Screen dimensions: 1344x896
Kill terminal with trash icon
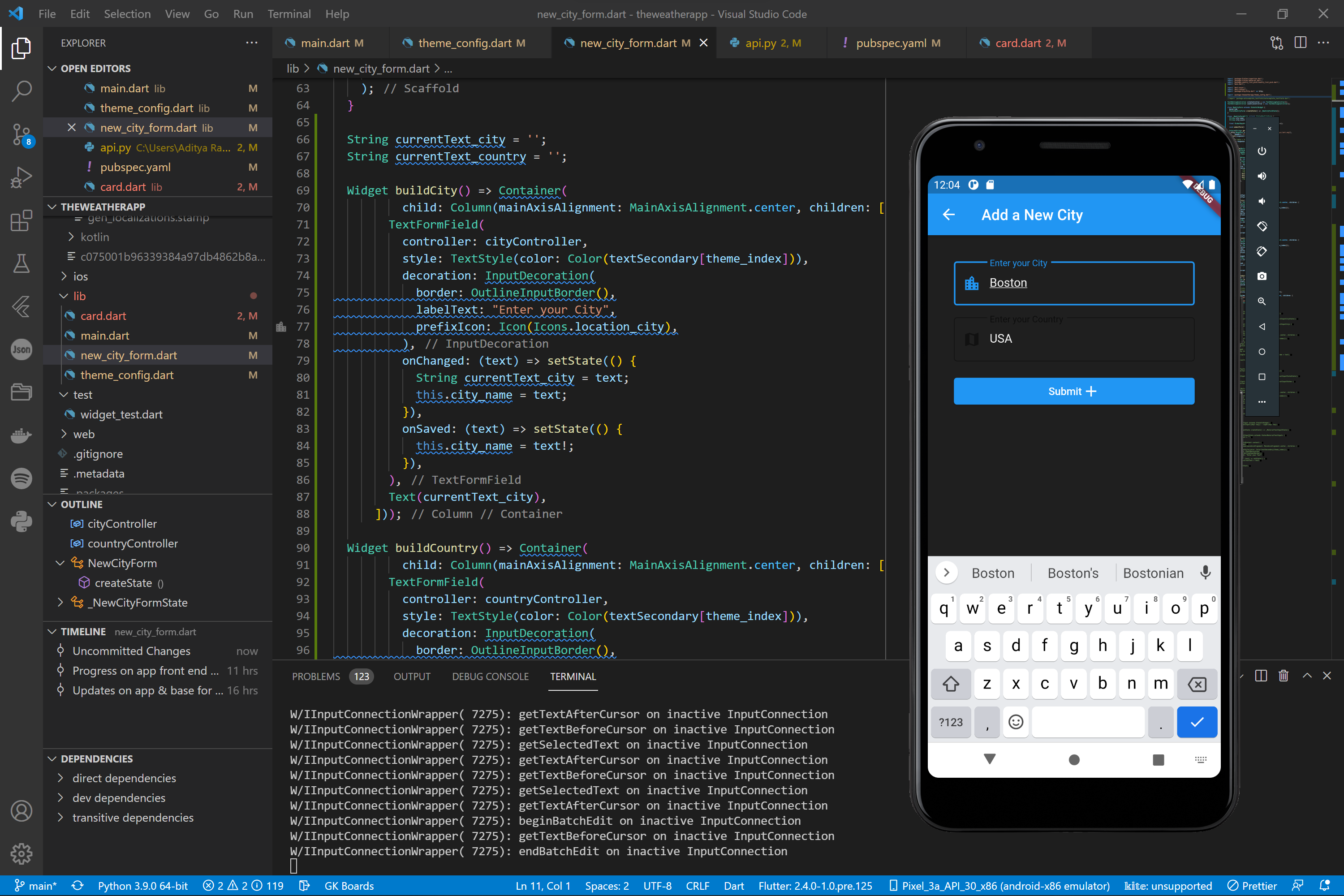coord(1284,676)
